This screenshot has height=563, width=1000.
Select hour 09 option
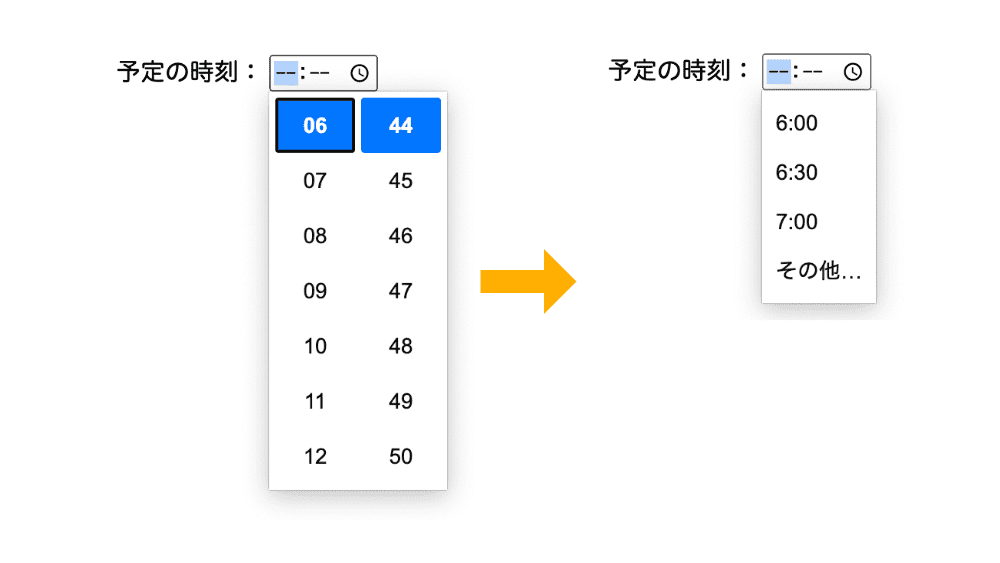(x=315, y=291)
